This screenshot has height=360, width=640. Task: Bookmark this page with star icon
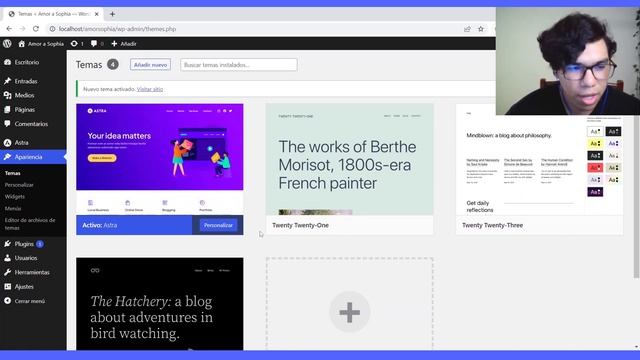click(481, 29)
